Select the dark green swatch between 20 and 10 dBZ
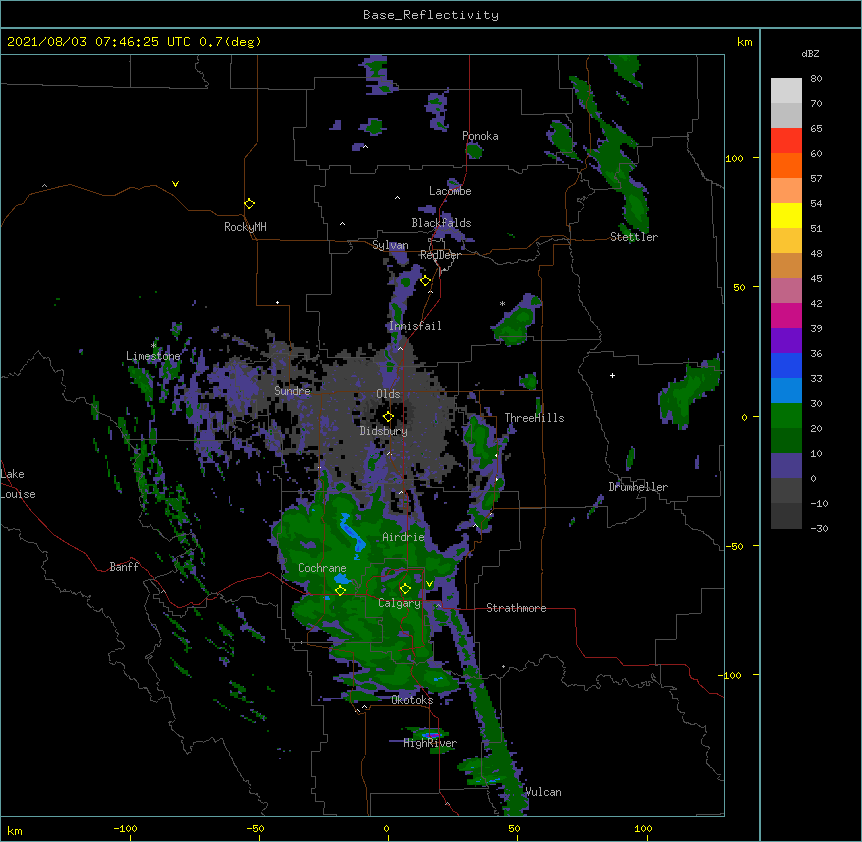Viewport: 862px width, 842px height. click(x=786, y=441)
